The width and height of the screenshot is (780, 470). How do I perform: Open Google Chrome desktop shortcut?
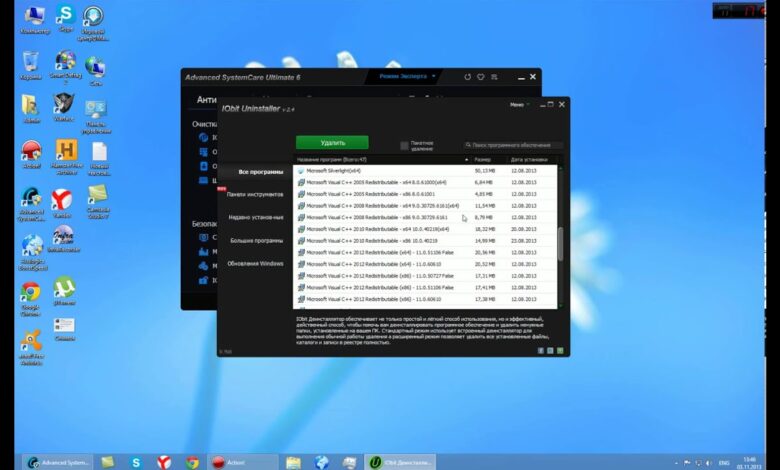[x=31, y=293]
